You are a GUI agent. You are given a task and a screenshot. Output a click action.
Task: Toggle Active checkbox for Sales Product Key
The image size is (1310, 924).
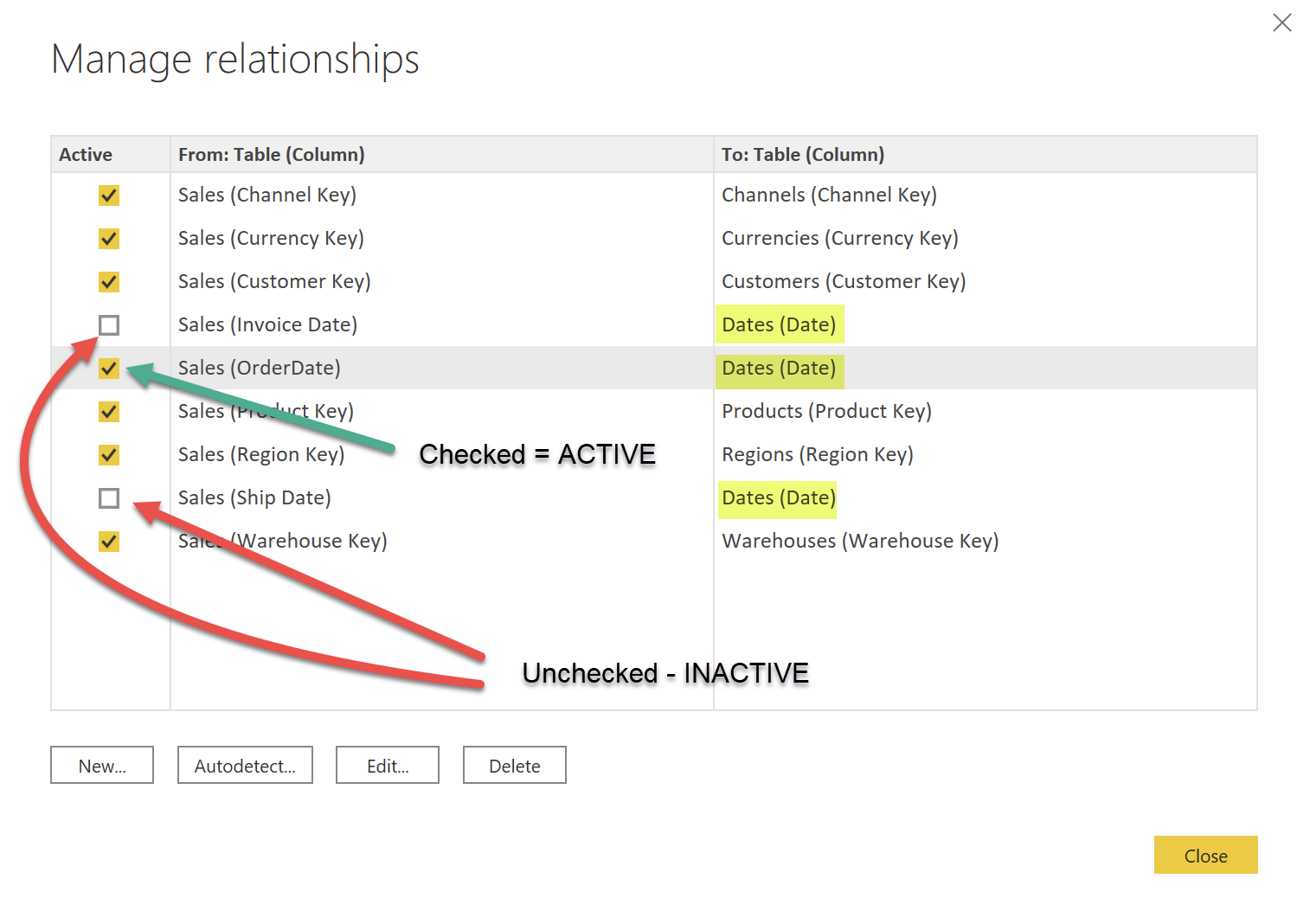click(109, 412)
